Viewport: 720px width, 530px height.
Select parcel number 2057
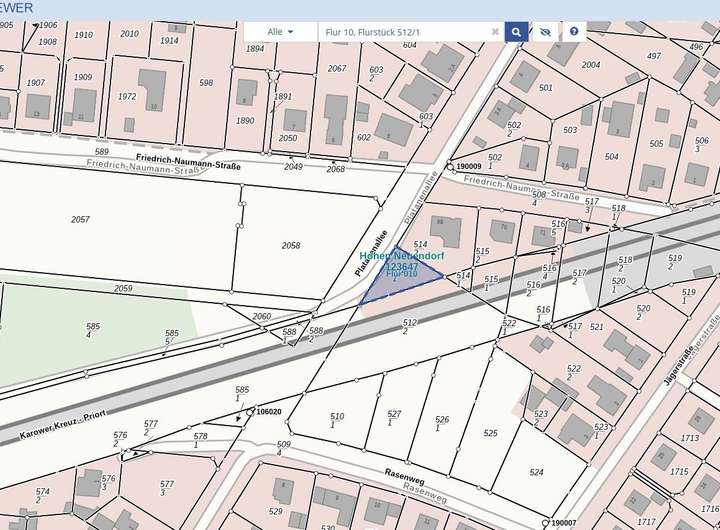point(80,219)
